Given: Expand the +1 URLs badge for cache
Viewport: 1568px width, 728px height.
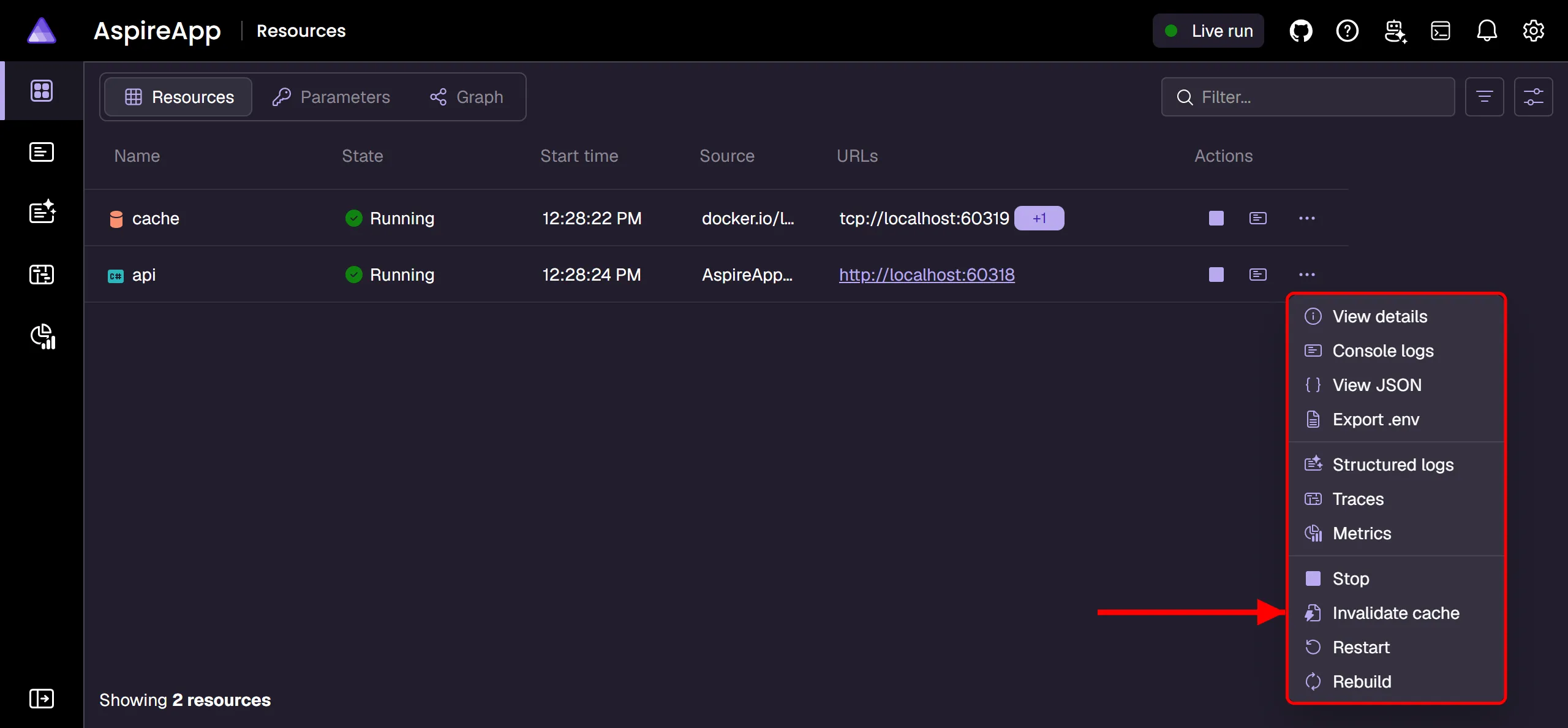Looking at the screenshot, I should (1039, 218).
